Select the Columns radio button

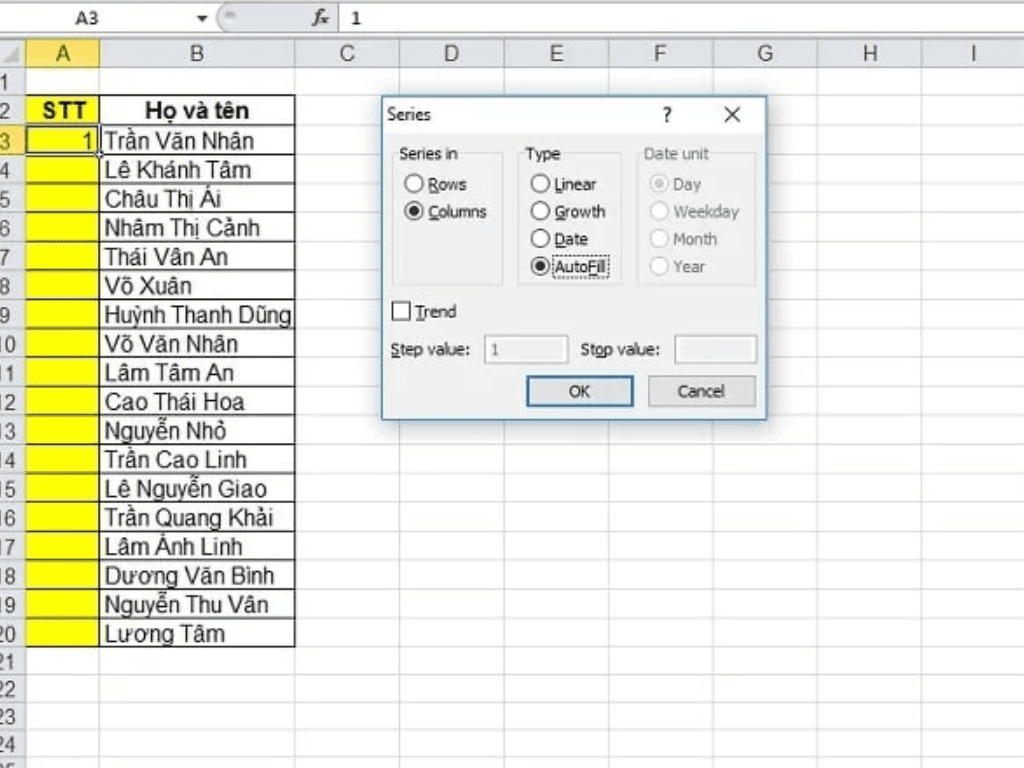click(x=414, y=212)
